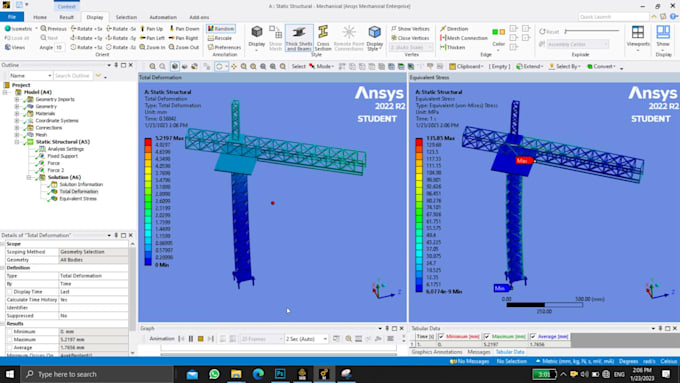
Task: Click Previous view button
Action: 53,29
